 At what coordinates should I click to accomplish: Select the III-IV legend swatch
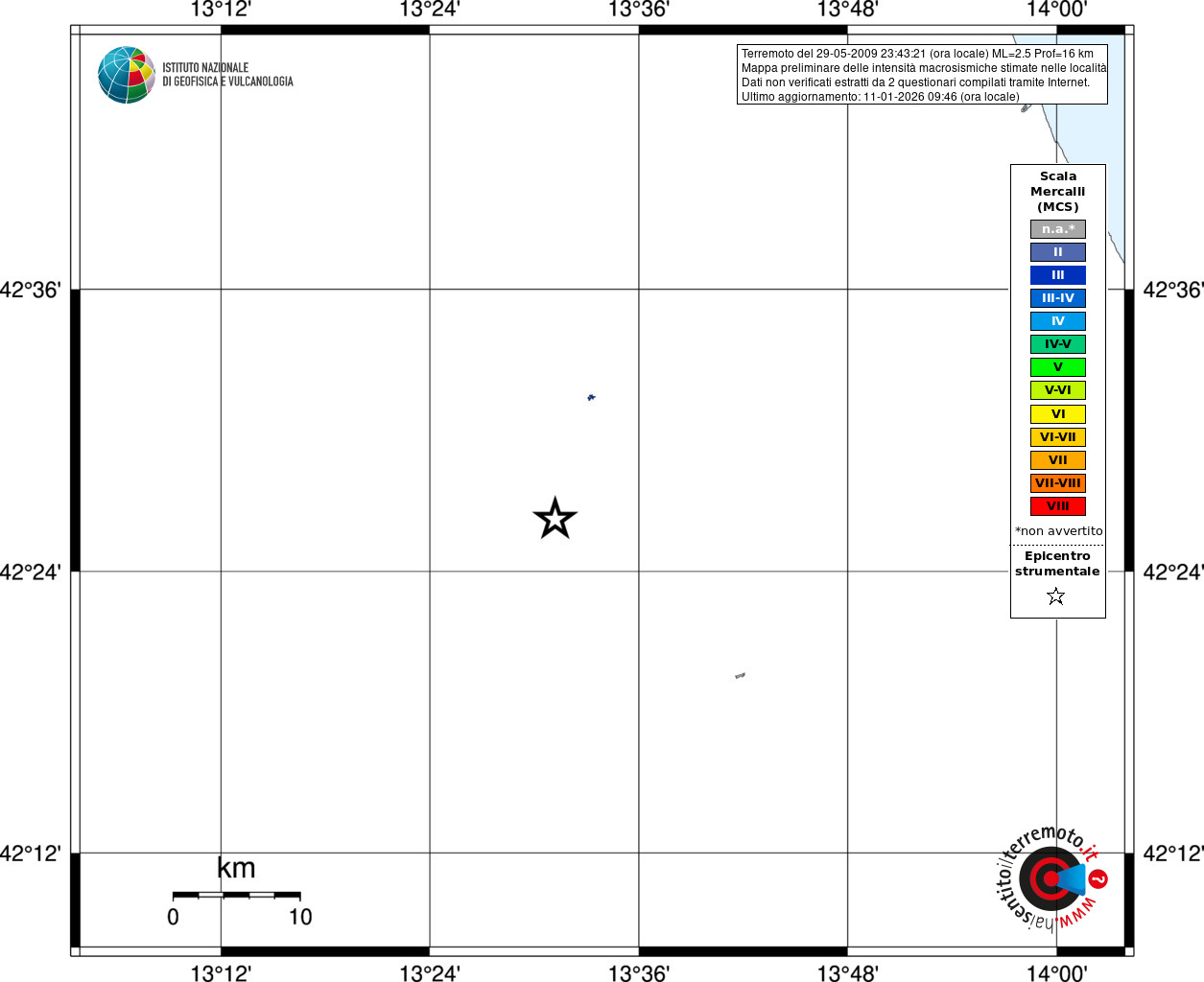pyautogui.click(x=1058, y=298)
